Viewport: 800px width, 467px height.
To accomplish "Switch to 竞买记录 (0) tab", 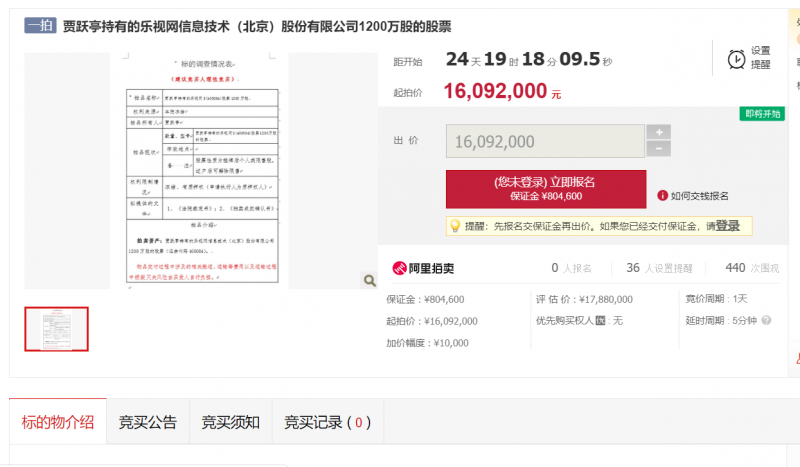I will point(328,422).
